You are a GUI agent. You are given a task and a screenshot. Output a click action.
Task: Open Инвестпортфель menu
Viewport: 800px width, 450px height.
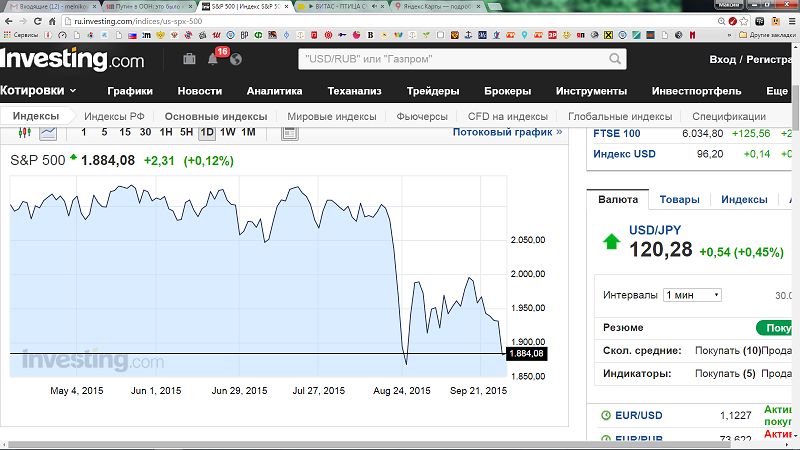point(696,91)
